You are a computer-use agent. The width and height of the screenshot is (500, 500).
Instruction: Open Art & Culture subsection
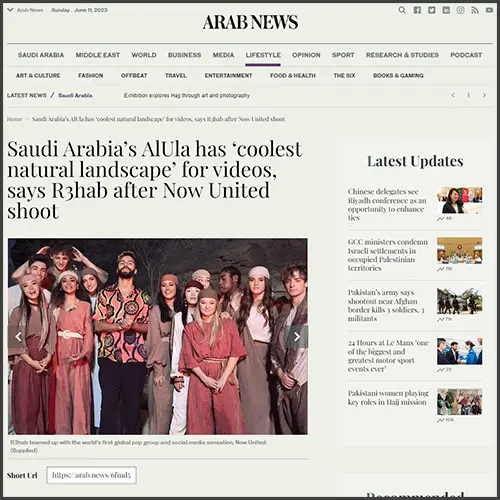point(38,76)
